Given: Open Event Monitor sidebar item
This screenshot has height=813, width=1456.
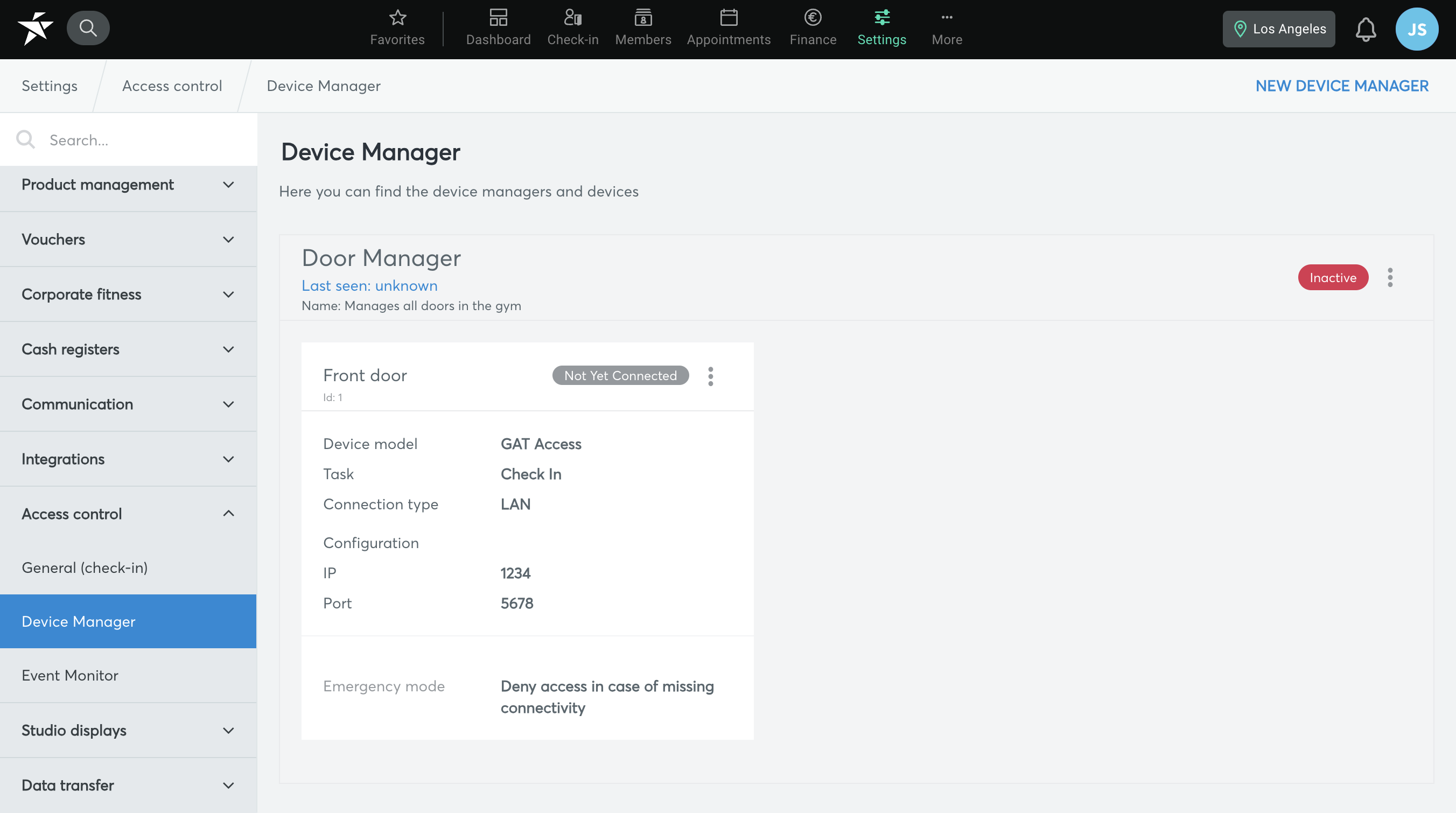Looking at the screenshot, I should point(128,676).
